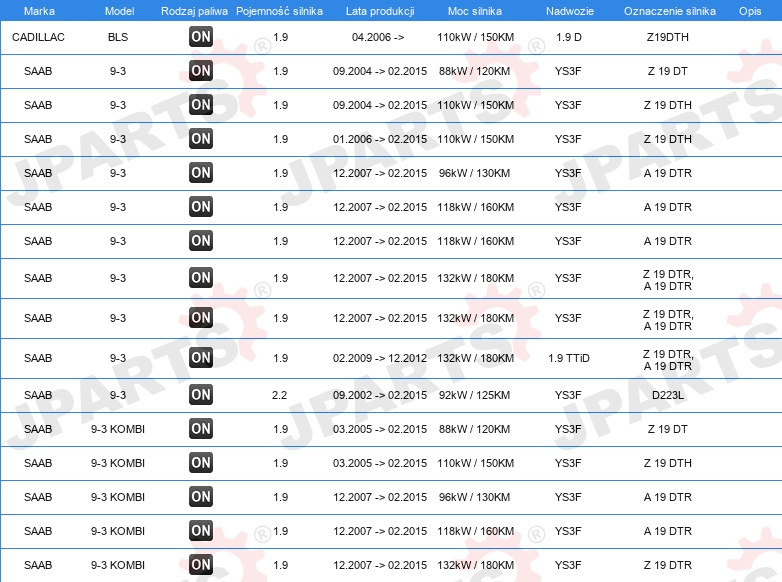This screenshot has height=582, width=782.
Task: Click the ON icon in the 88kW/120KM SAAB 9-3 row
Action: click(x=201, y=71)
